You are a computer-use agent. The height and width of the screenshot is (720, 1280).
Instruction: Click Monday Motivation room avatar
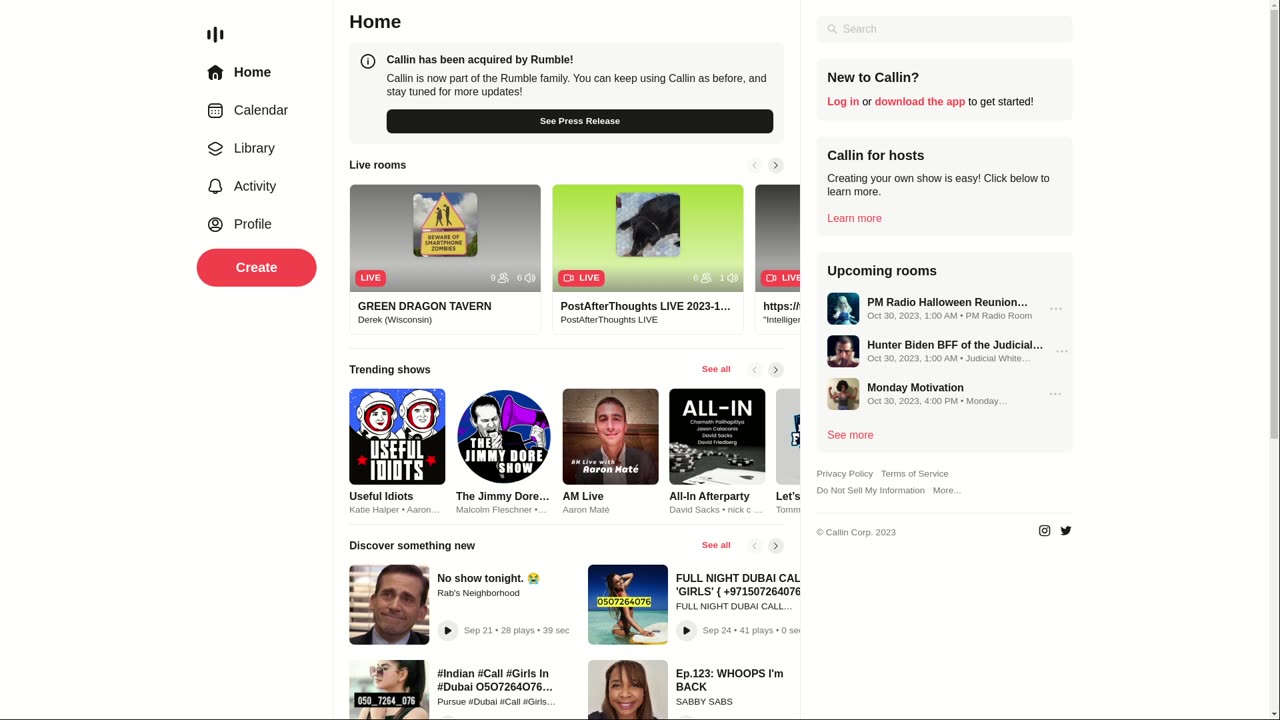coord(843,394)
